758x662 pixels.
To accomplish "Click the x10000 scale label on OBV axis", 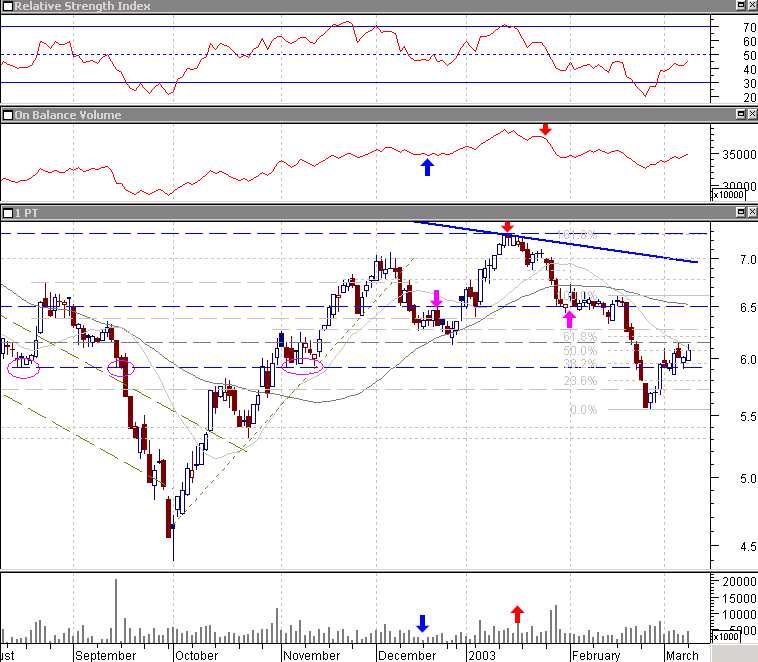I will click(728, 194).
